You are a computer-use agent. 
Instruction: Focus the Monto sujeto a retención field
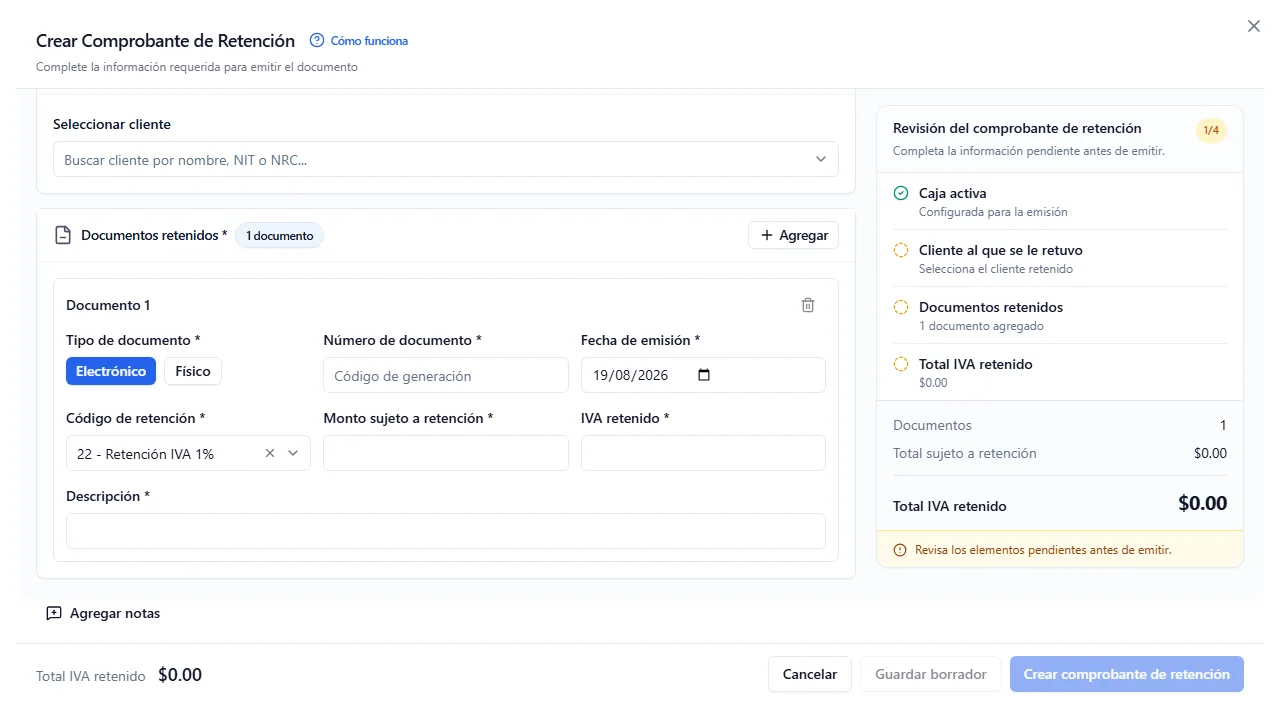point(446,453)
